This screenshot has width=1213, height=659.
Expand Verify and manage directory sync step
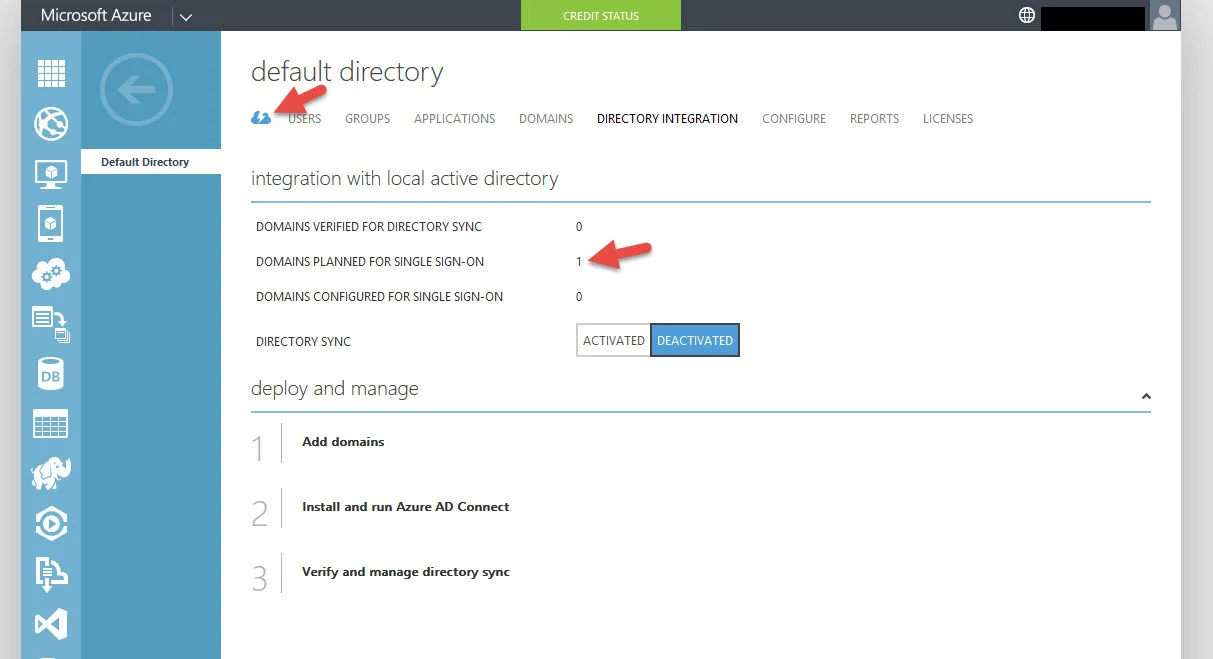click(406, 572)
